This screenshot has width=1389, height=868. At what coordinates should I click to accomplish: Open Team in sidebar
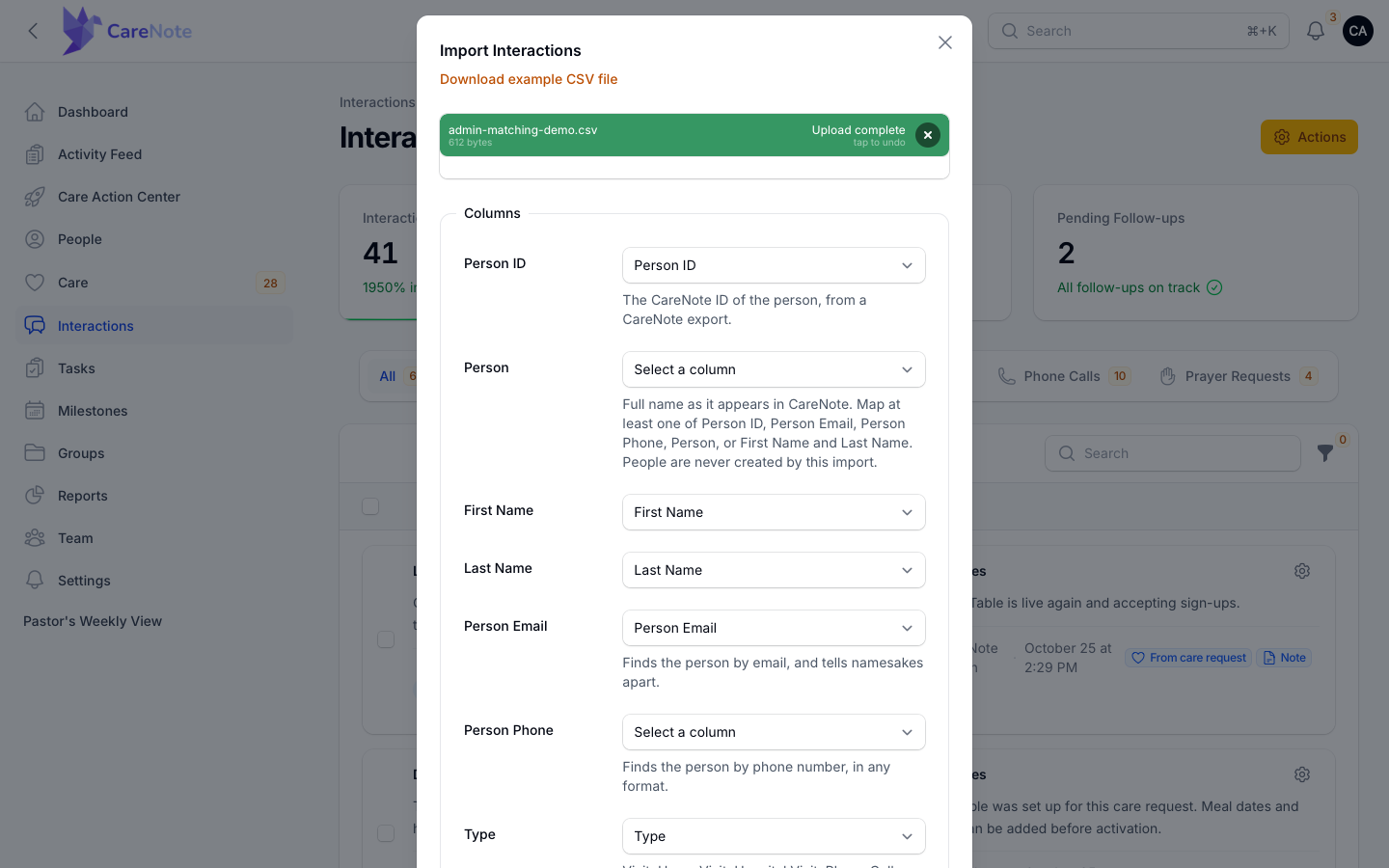[x=154, y=538]
